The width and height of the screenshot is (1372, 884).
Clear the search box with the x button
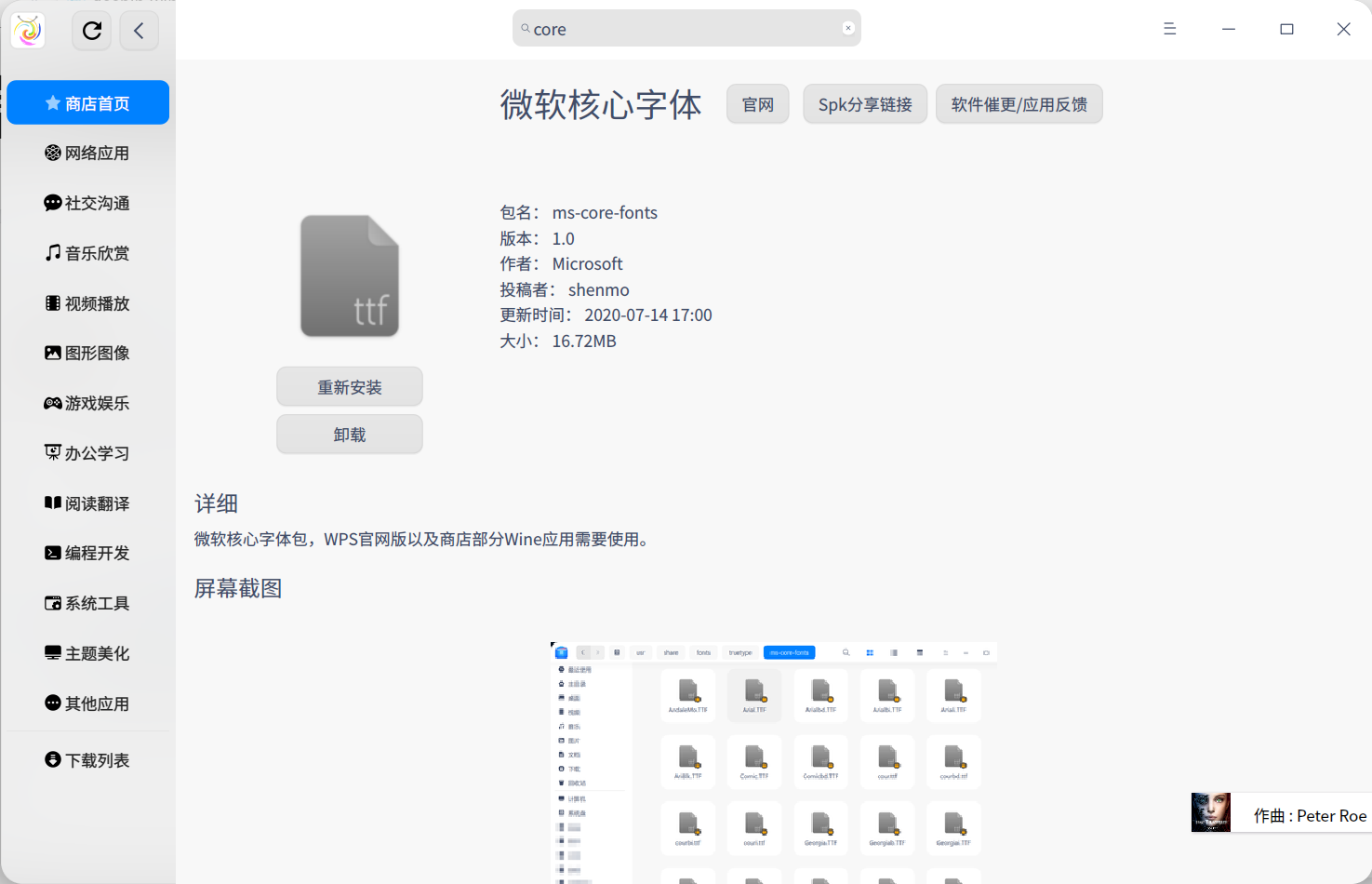pyautogui.click(x=847, y=27)
